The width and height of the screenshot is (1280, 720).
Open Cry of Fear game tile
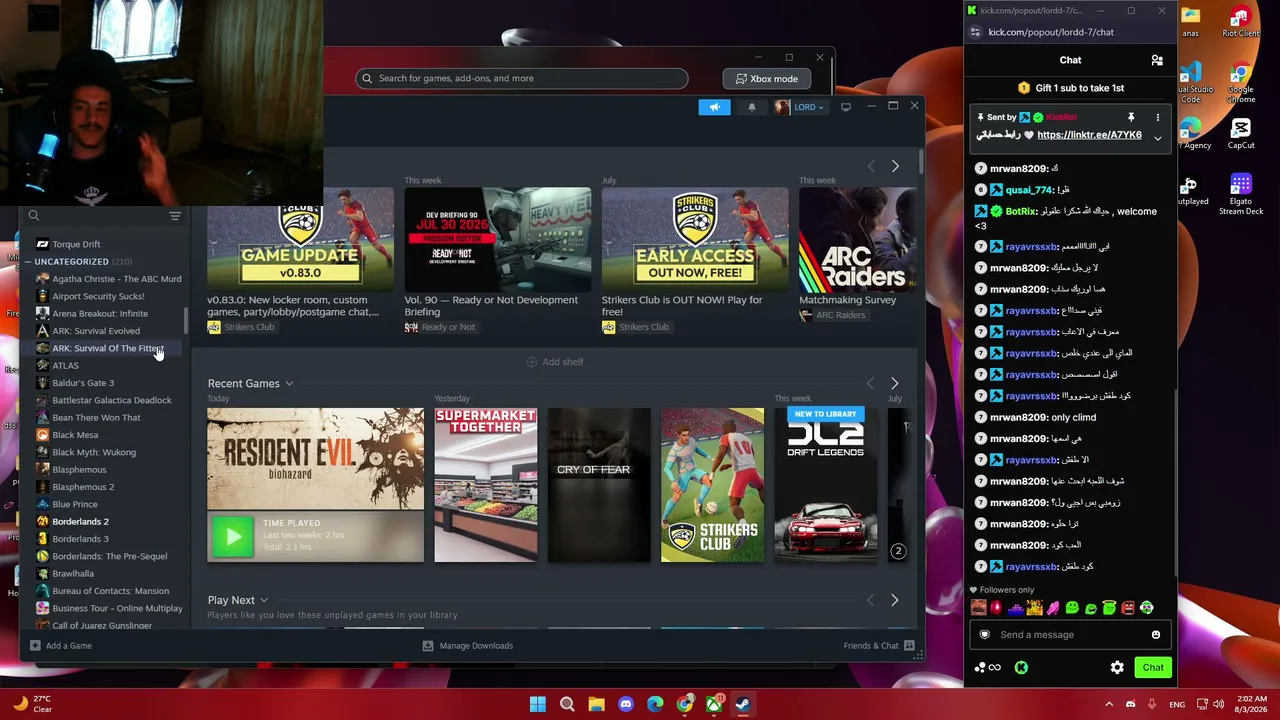pyautogui.click(x=599, y=485)
